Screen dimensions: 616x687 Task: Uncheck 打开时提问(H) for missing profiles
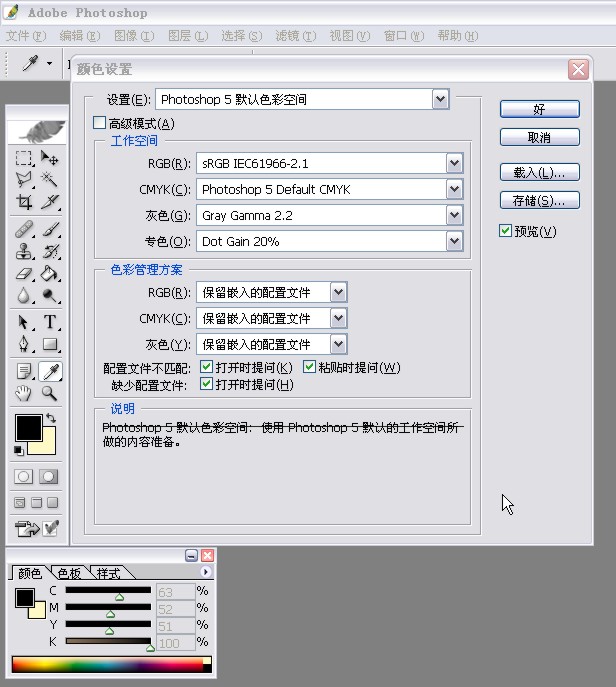point(206,384)
